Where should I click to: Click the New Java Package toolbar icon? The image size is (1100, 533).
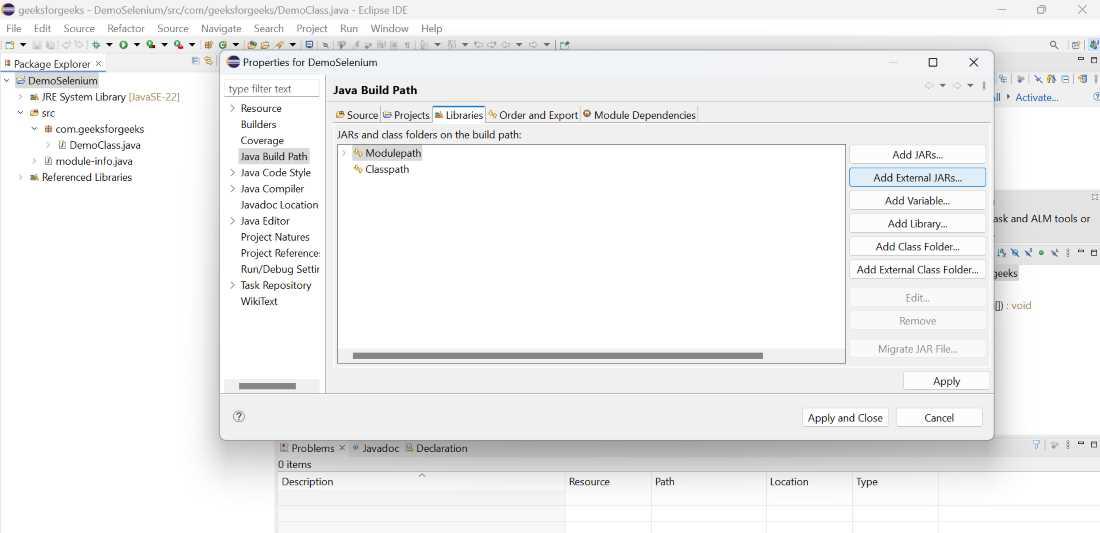coord(209,45)
